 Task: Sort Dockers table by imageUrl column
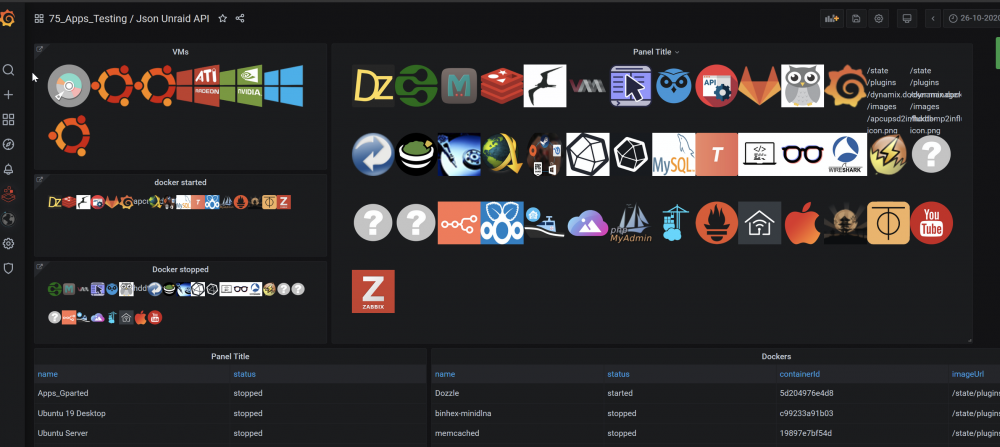coord(966,374)
